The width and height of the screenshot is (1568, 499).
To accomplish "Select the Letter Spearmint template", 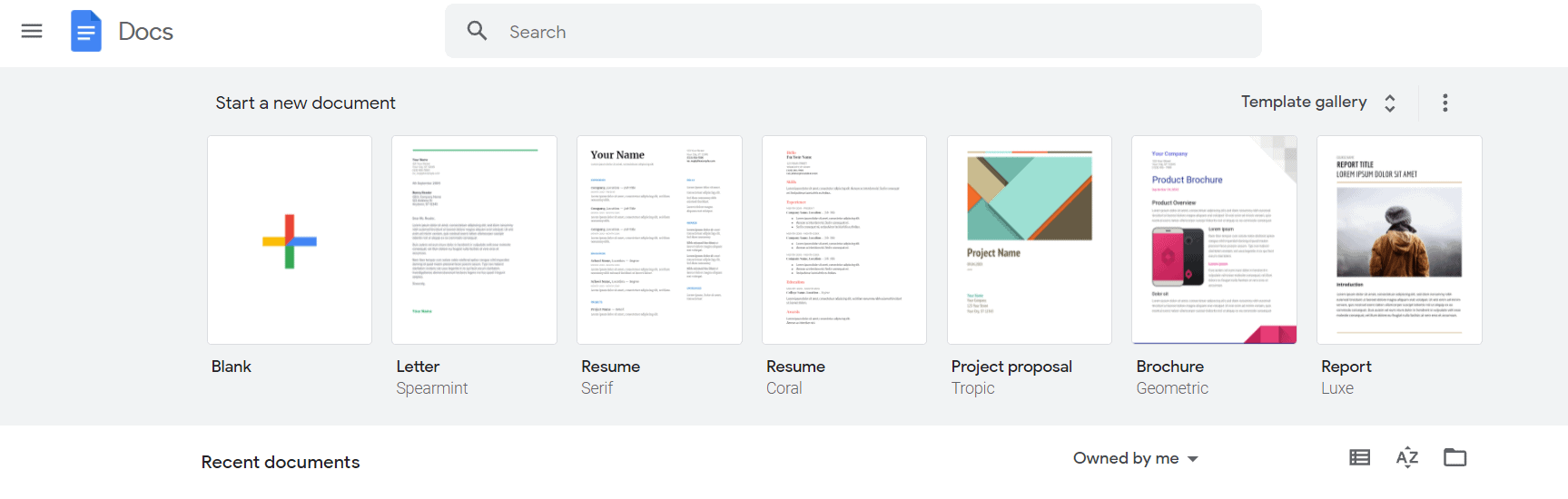I will tap(474, 240).
